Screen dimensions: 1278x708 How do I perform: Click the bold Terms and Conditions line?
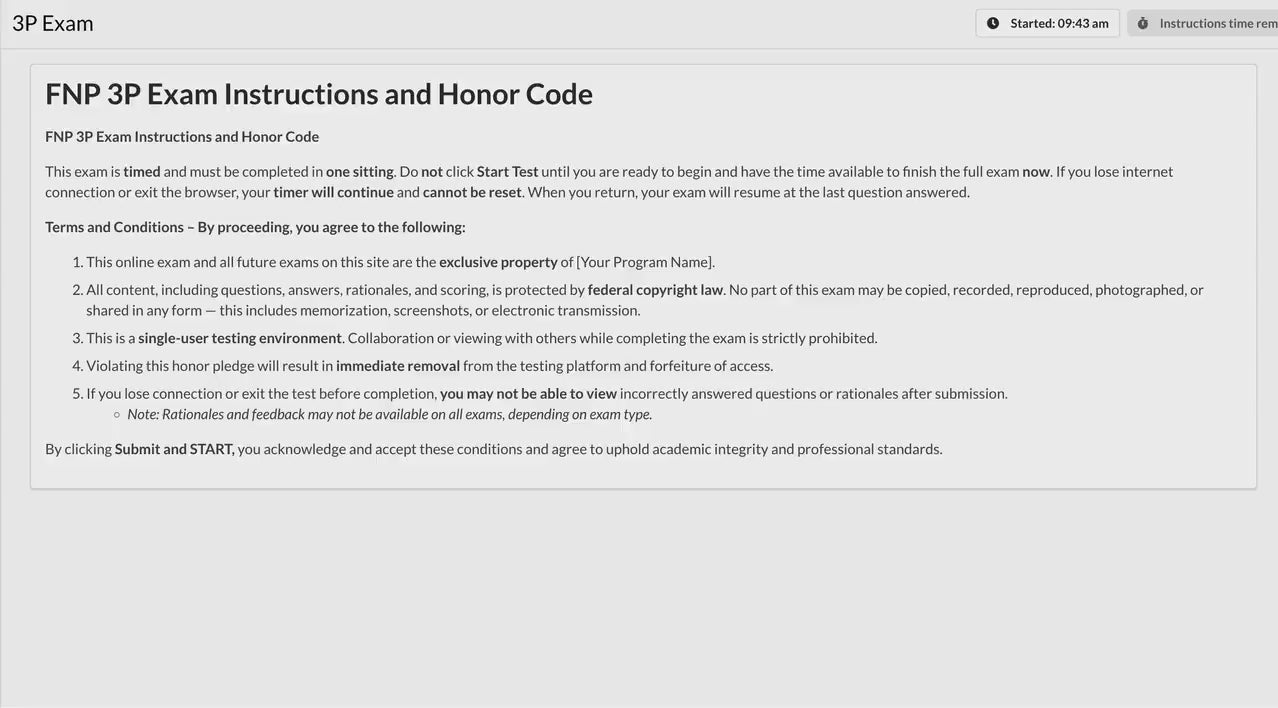[255, 227]
